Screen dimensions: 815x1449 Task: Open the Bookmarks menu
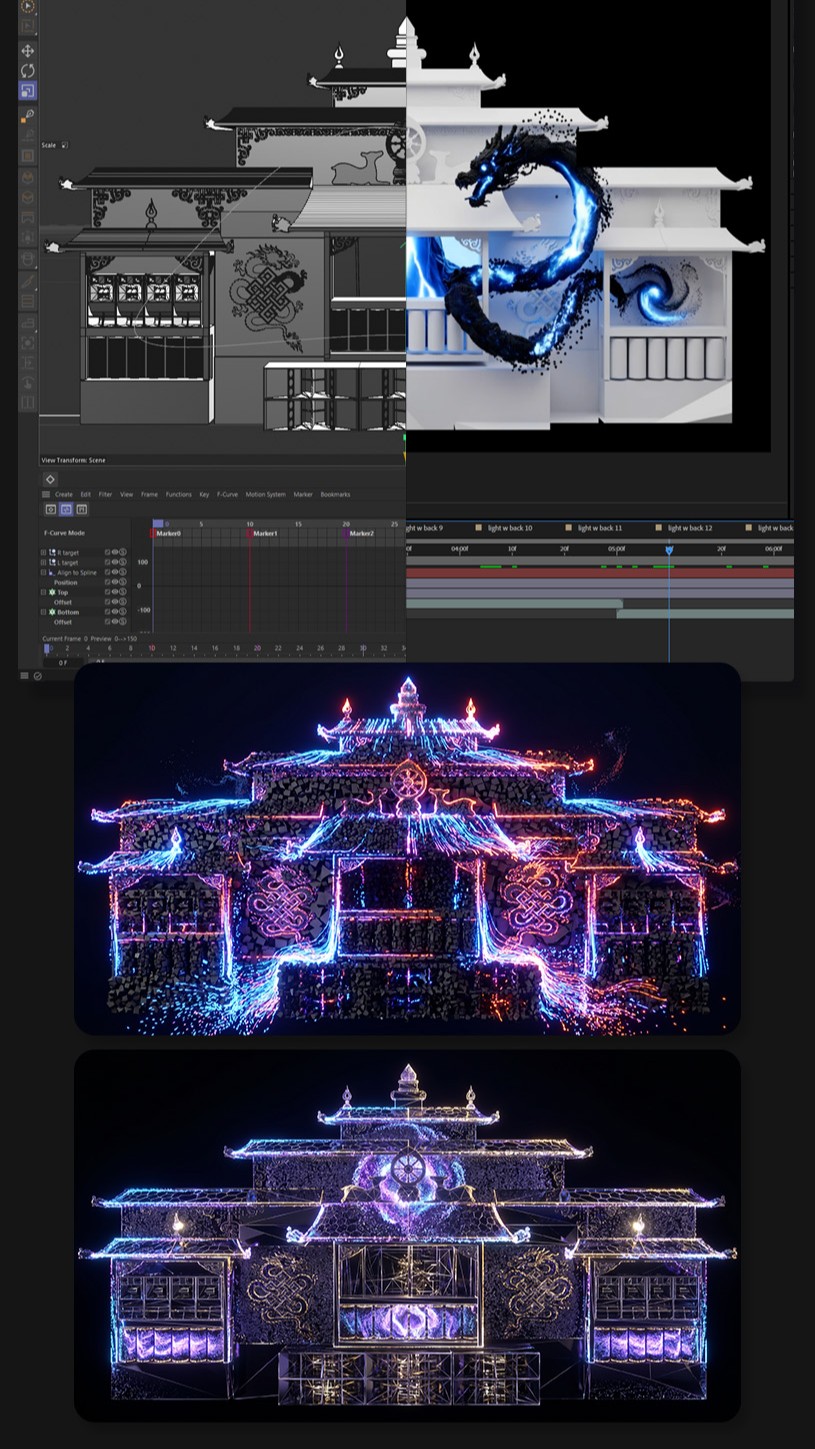pyautogui.click(x=335, y=494)
